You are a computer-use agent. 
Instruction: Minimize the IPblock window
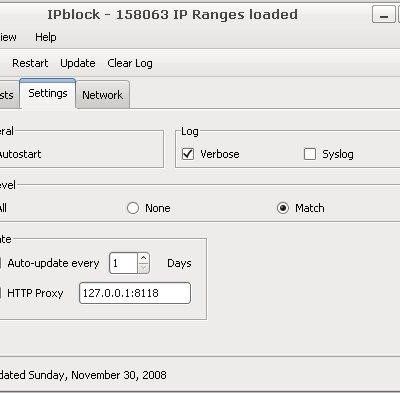point(384,15)
